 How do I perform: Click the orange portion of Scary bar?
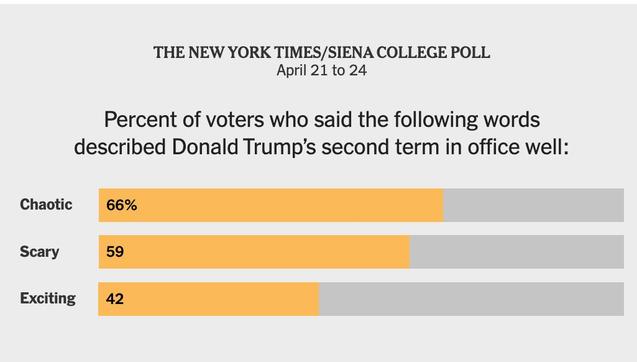[254, 252]
